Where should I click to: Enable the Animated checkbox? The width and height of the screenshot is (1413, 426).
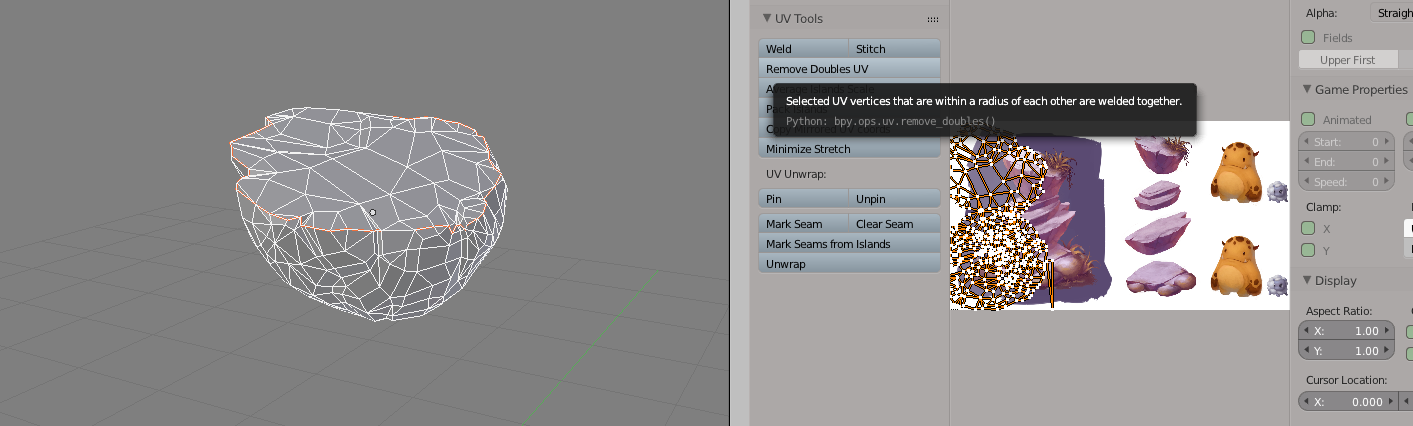tap(1308, 120)
